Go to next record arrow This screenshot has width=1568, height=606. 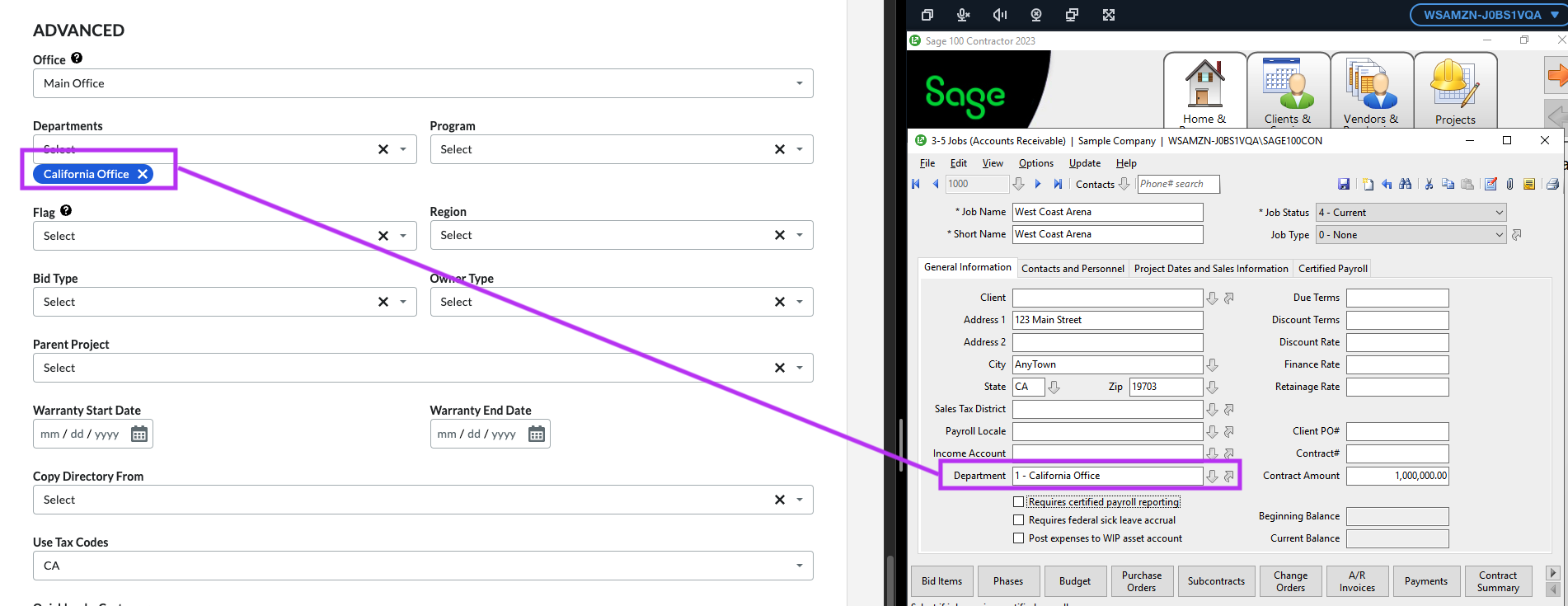[x=1038, y=184]
